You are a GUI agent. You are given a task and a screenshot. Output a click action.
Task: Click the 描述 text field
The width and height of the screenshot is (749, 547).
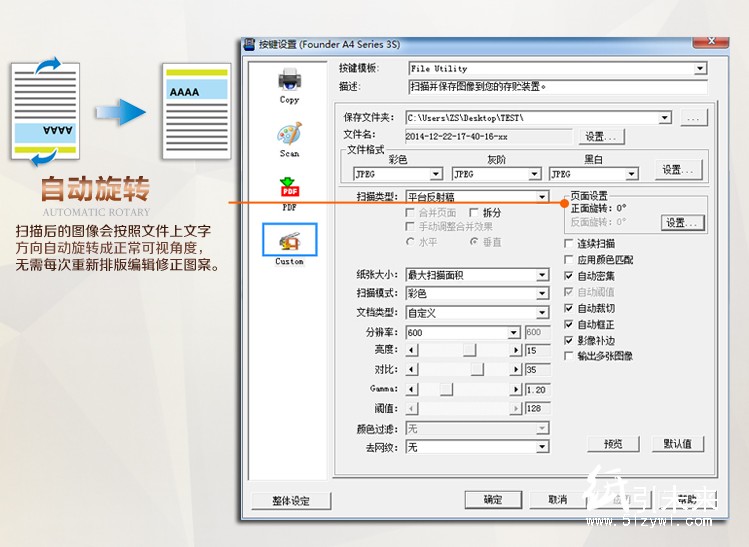point(556,87)
